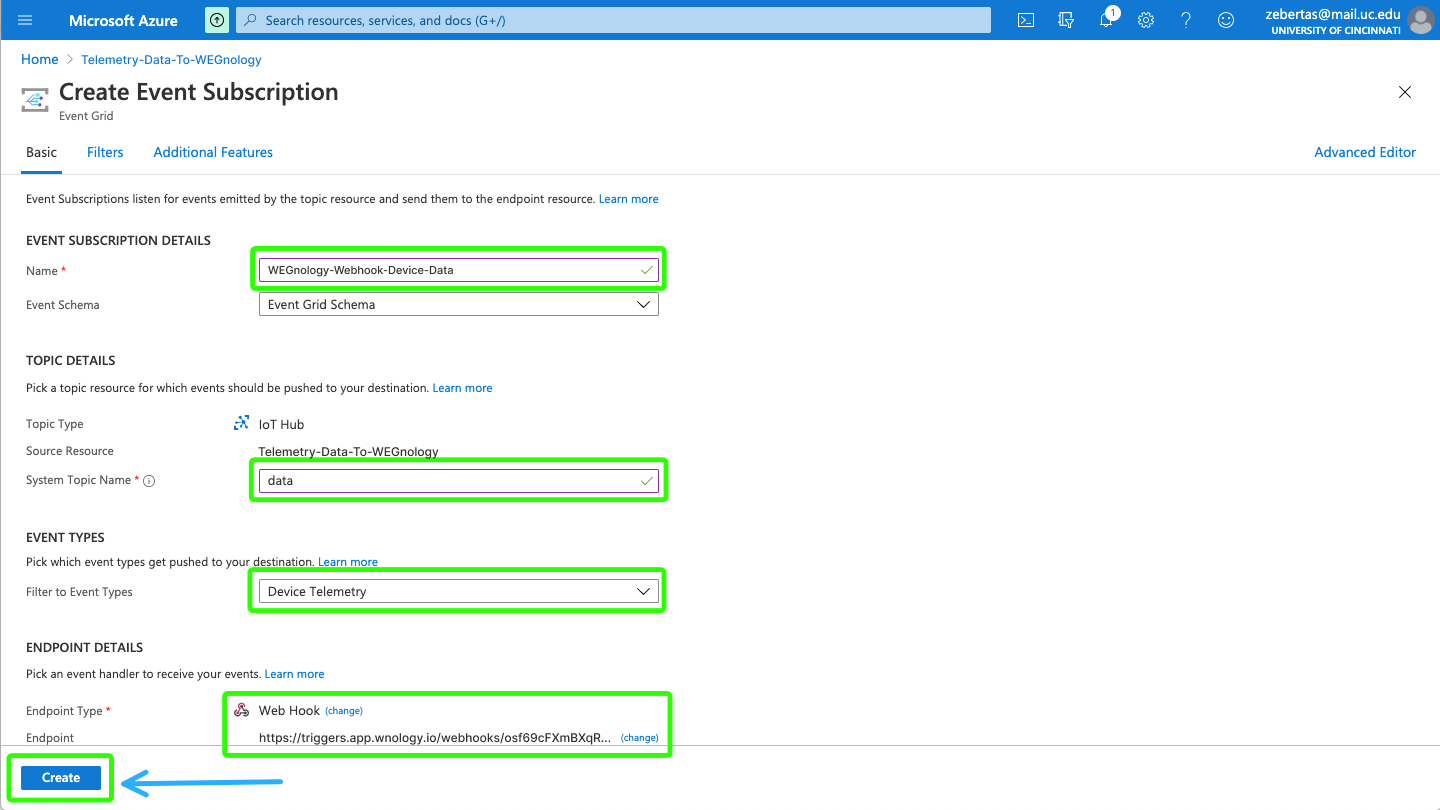The width and height of the screenshot is (1440, 810).
Task: Open the account avatar menu
Action: pos(1421,20)
